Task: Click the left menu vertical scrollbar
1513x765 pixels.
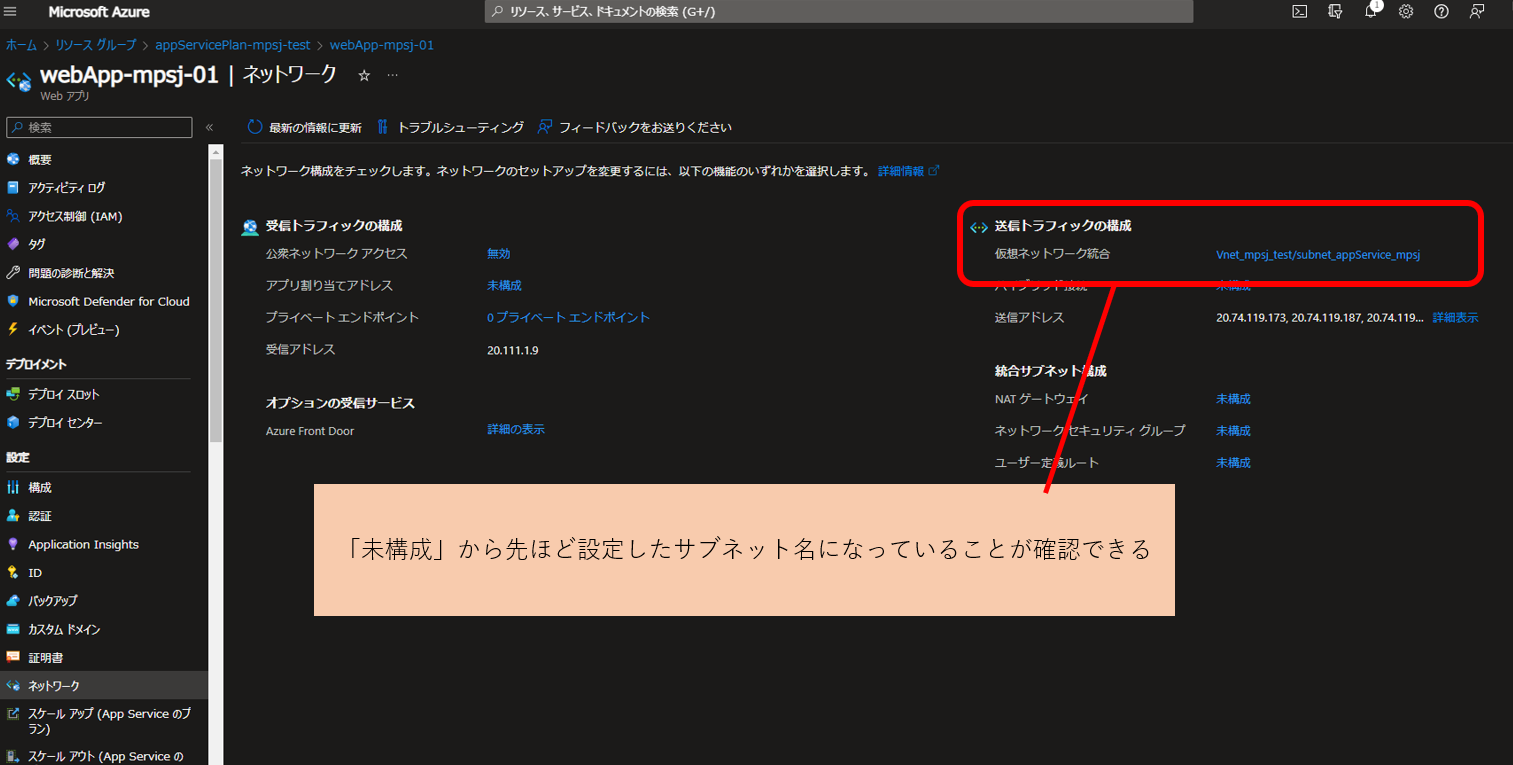Action: 215,300
